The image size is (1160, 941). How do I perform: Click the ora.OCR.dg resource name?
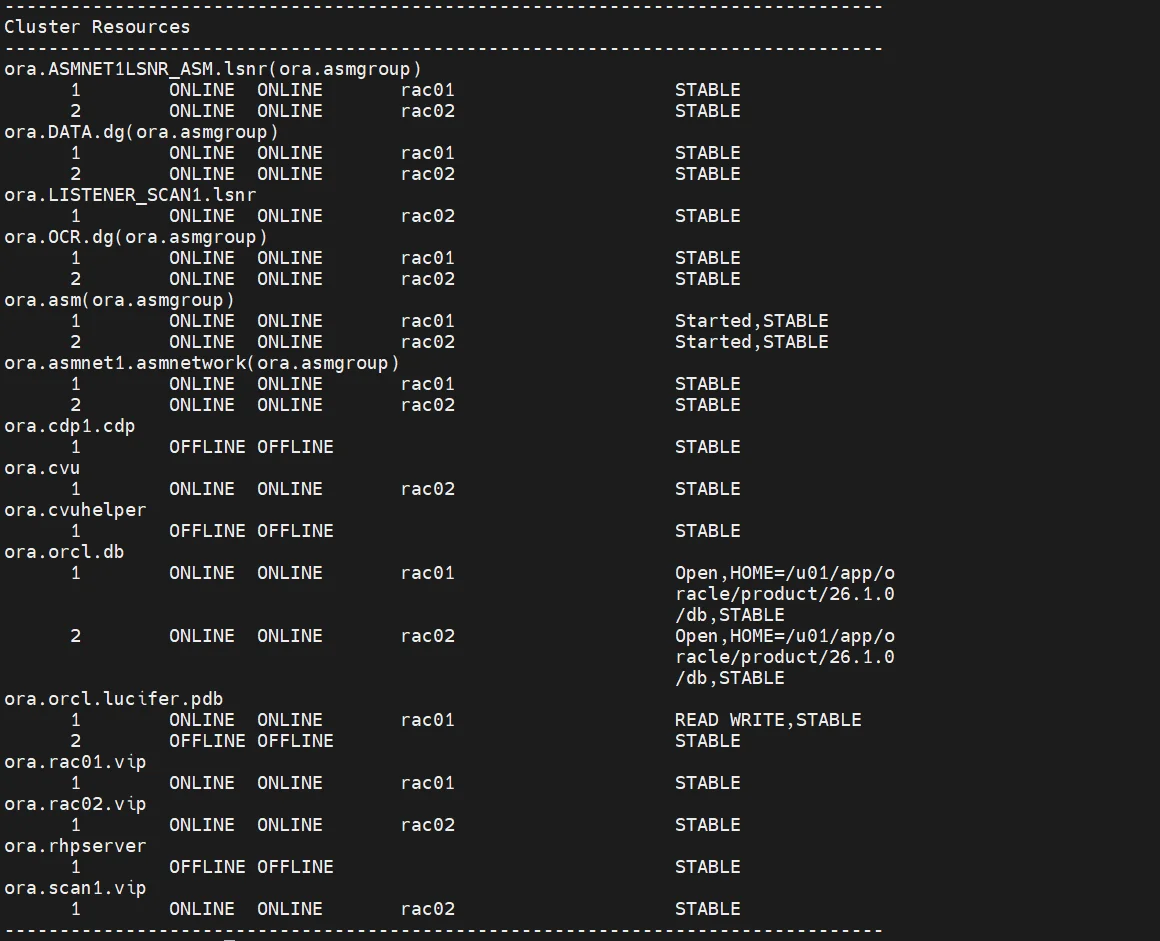[x=136, y=237]
